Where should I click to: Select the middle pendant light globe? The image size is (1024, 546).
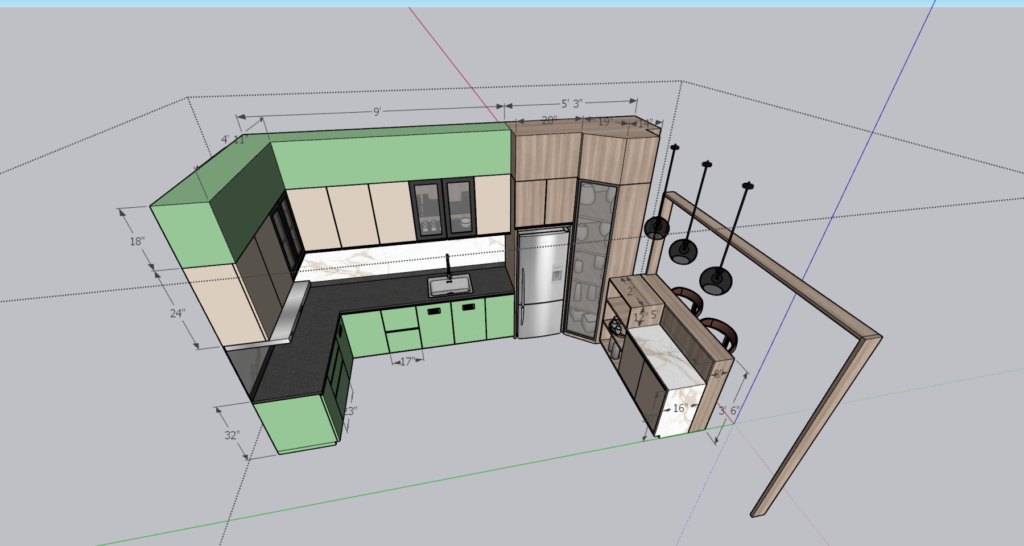click(x=685, y=251)
